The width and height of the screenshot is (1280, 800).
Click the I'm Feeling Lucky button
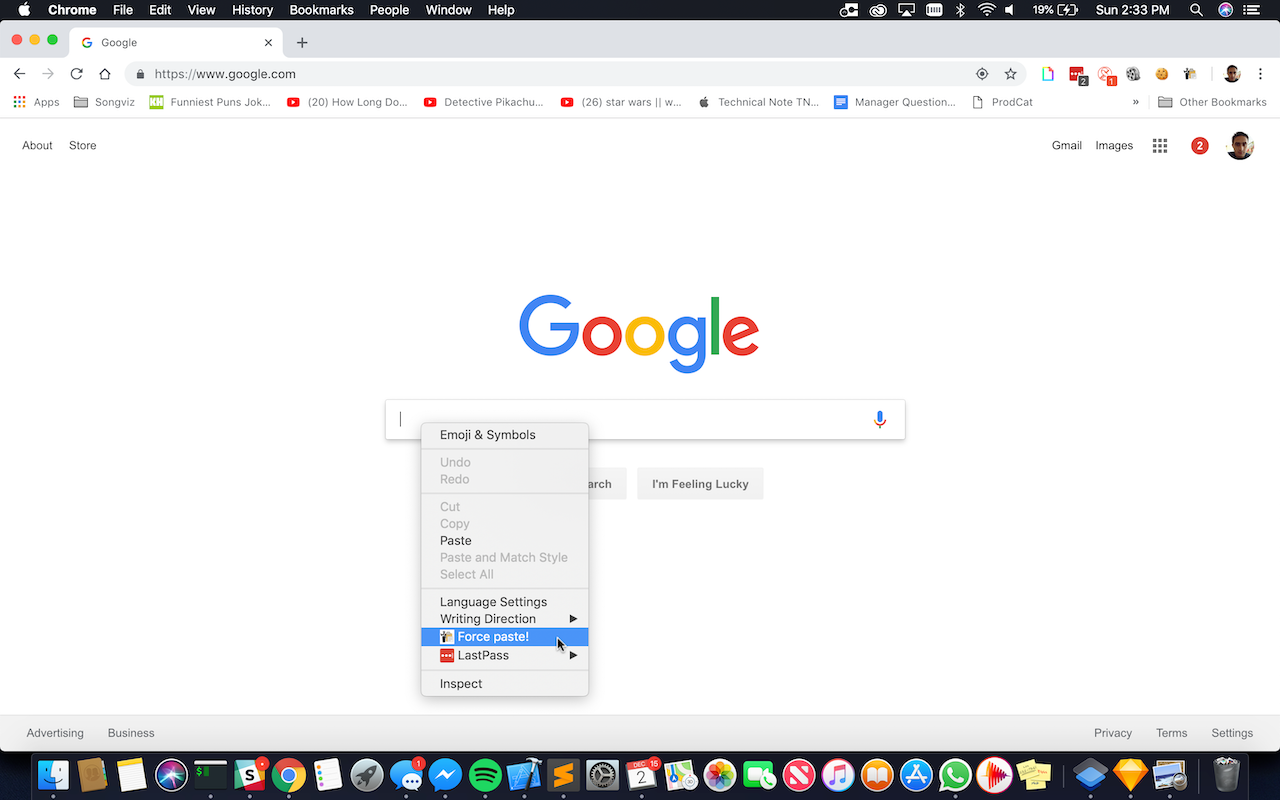700,484
